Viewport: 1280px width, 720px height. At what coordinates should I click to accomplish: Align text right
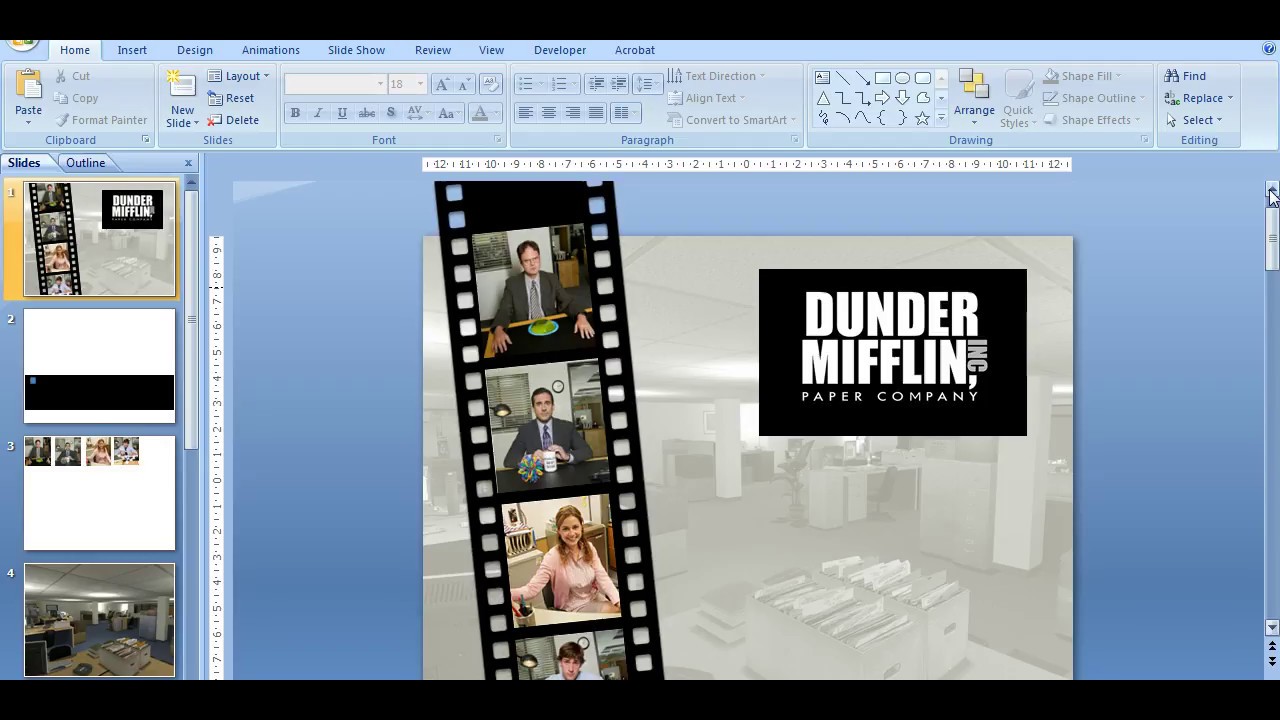pos(573,113)
